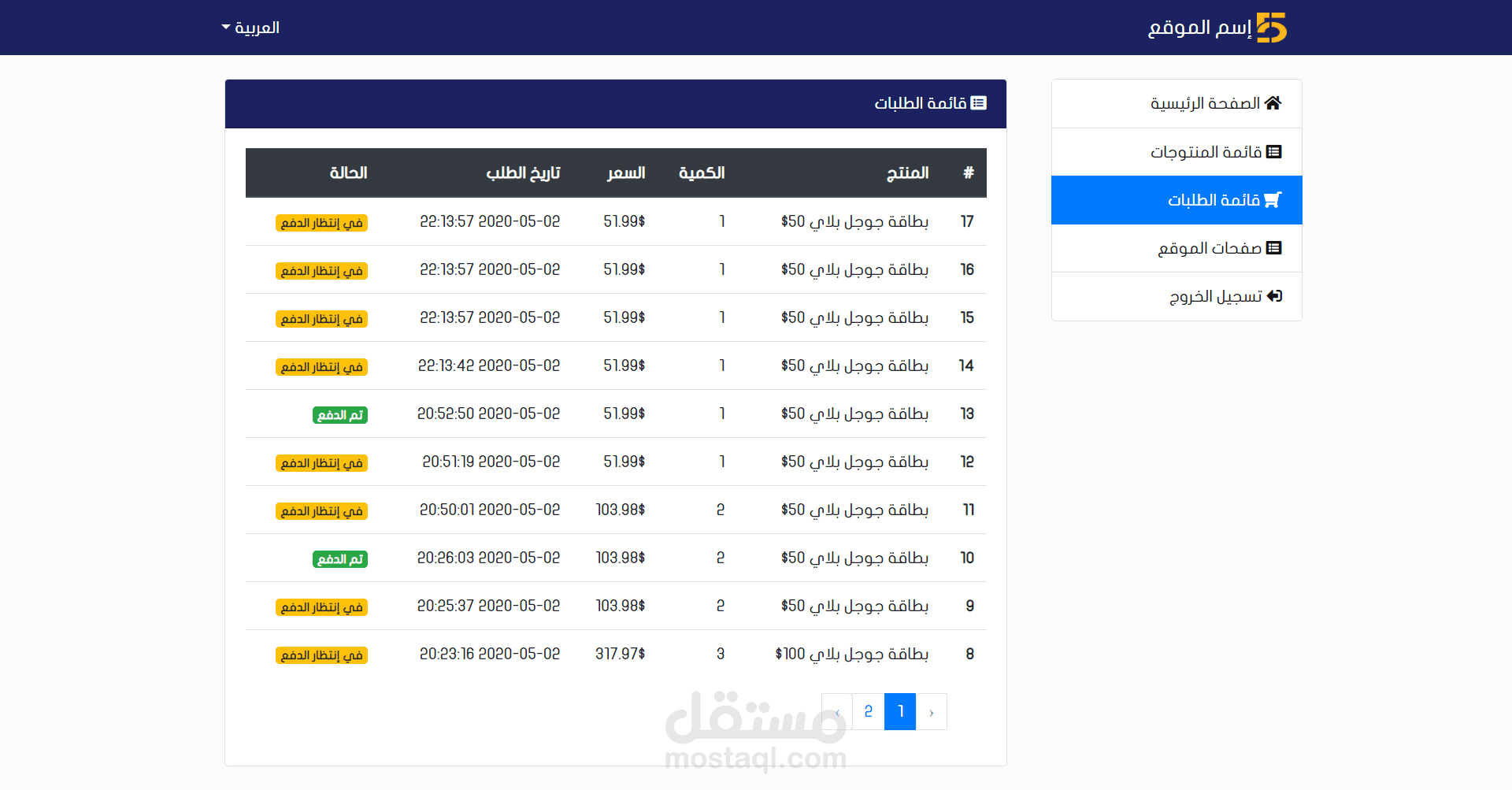The height and width of the screenshot is (790, 1512).
Task: Click order number 14
Action: point(966,365)
